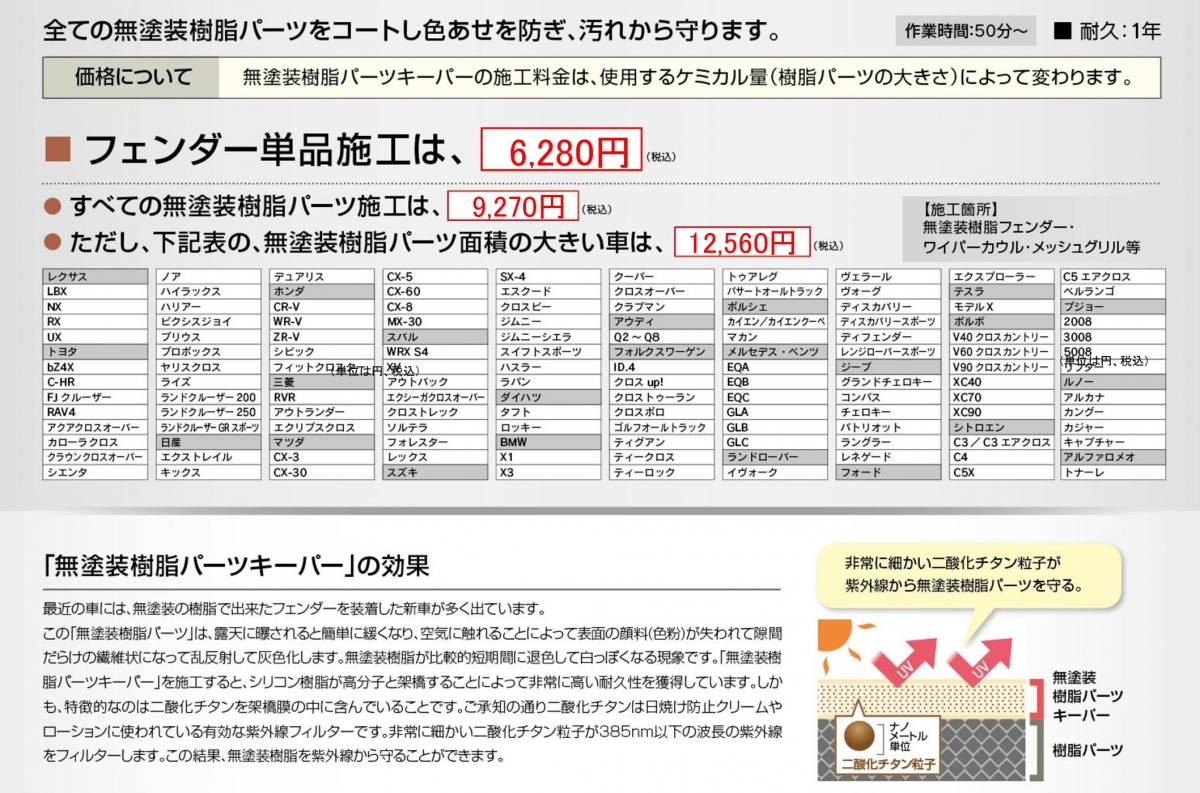Select the BMW brand header cell
The height and width of the screenshot is (793, 1200).
(x=549, y=442)
